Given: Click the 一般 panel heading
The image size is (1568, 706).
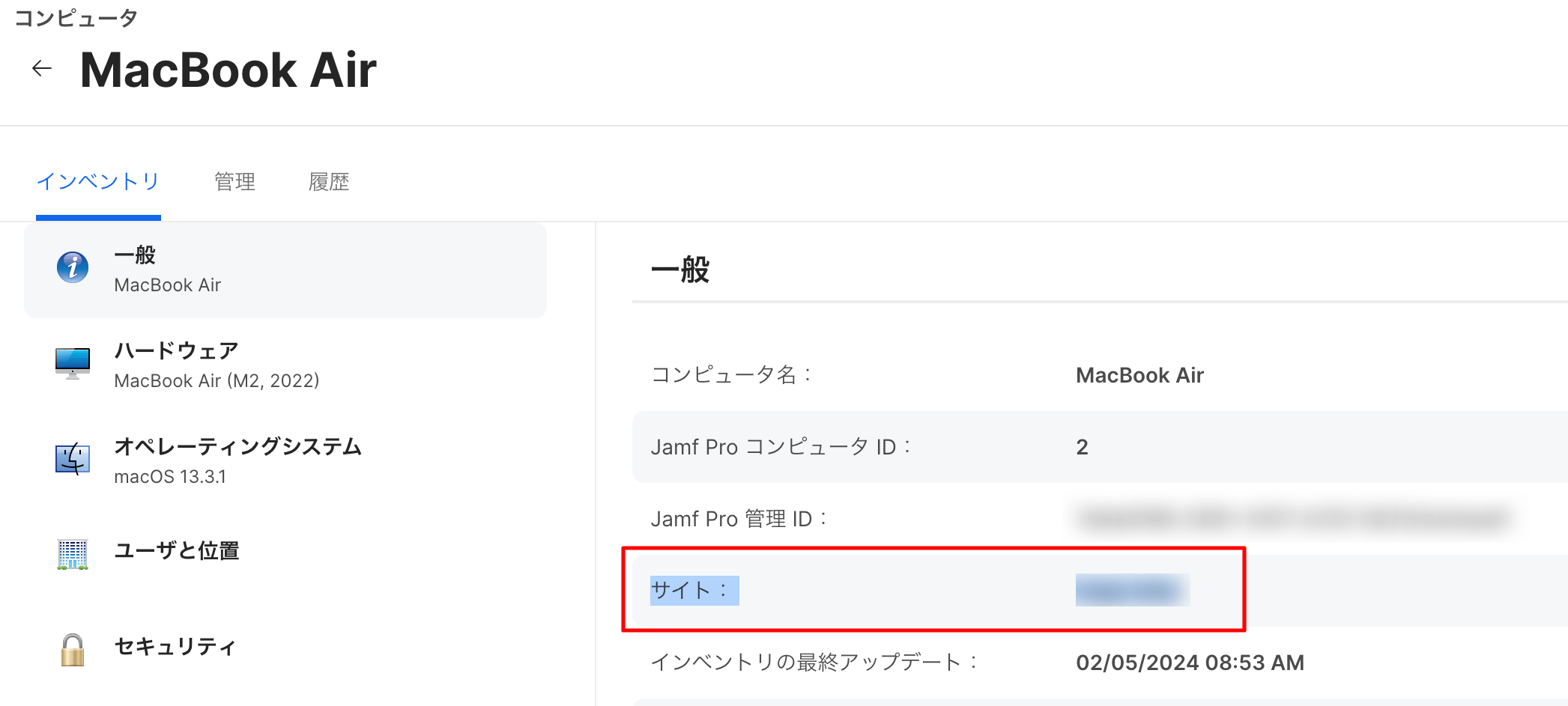Looking at the screenshot, I should (680, 270).
